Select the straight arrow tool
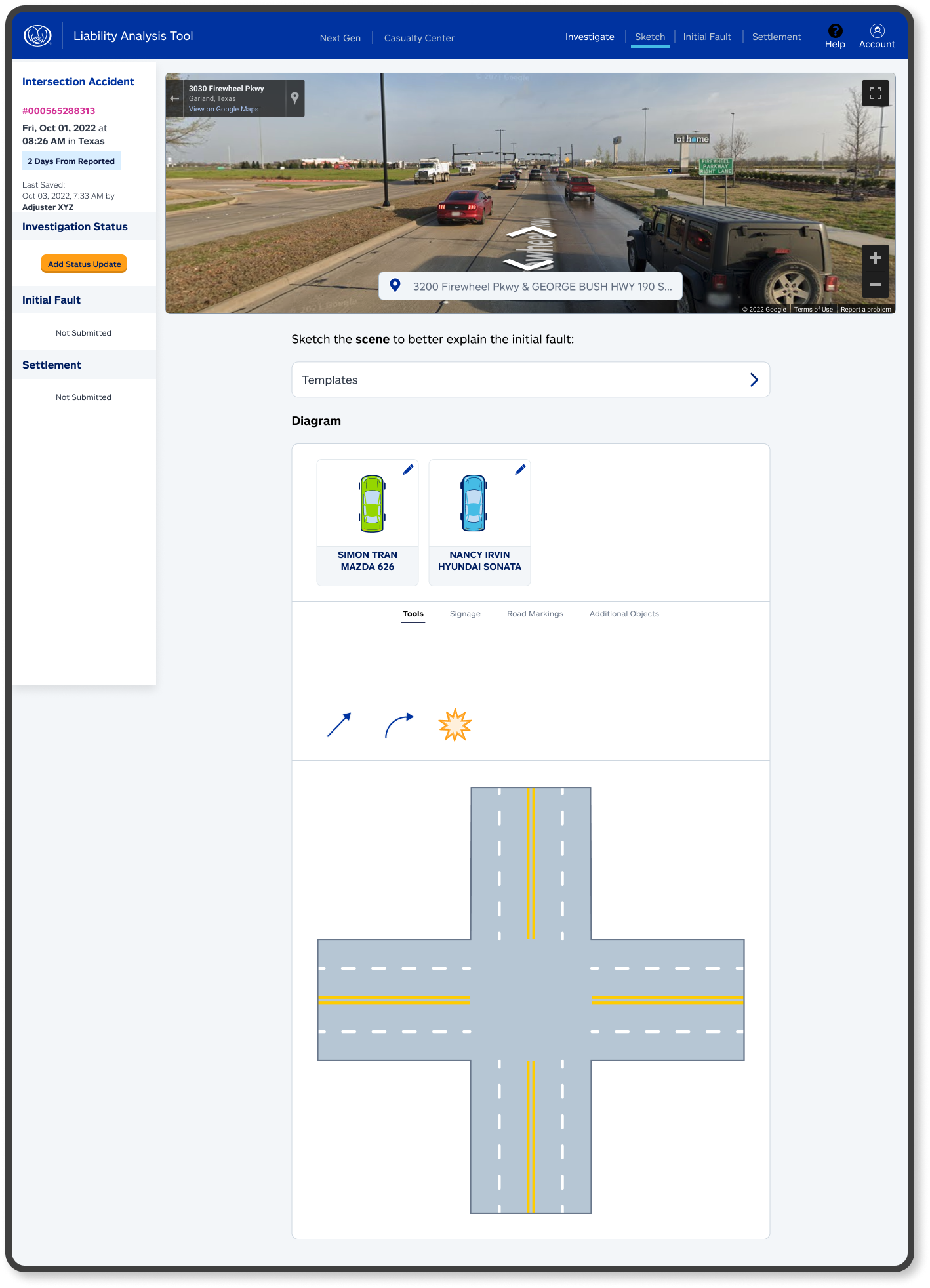Image resolution: width=930 pixels, height=1288 pixels. point(339,725)
